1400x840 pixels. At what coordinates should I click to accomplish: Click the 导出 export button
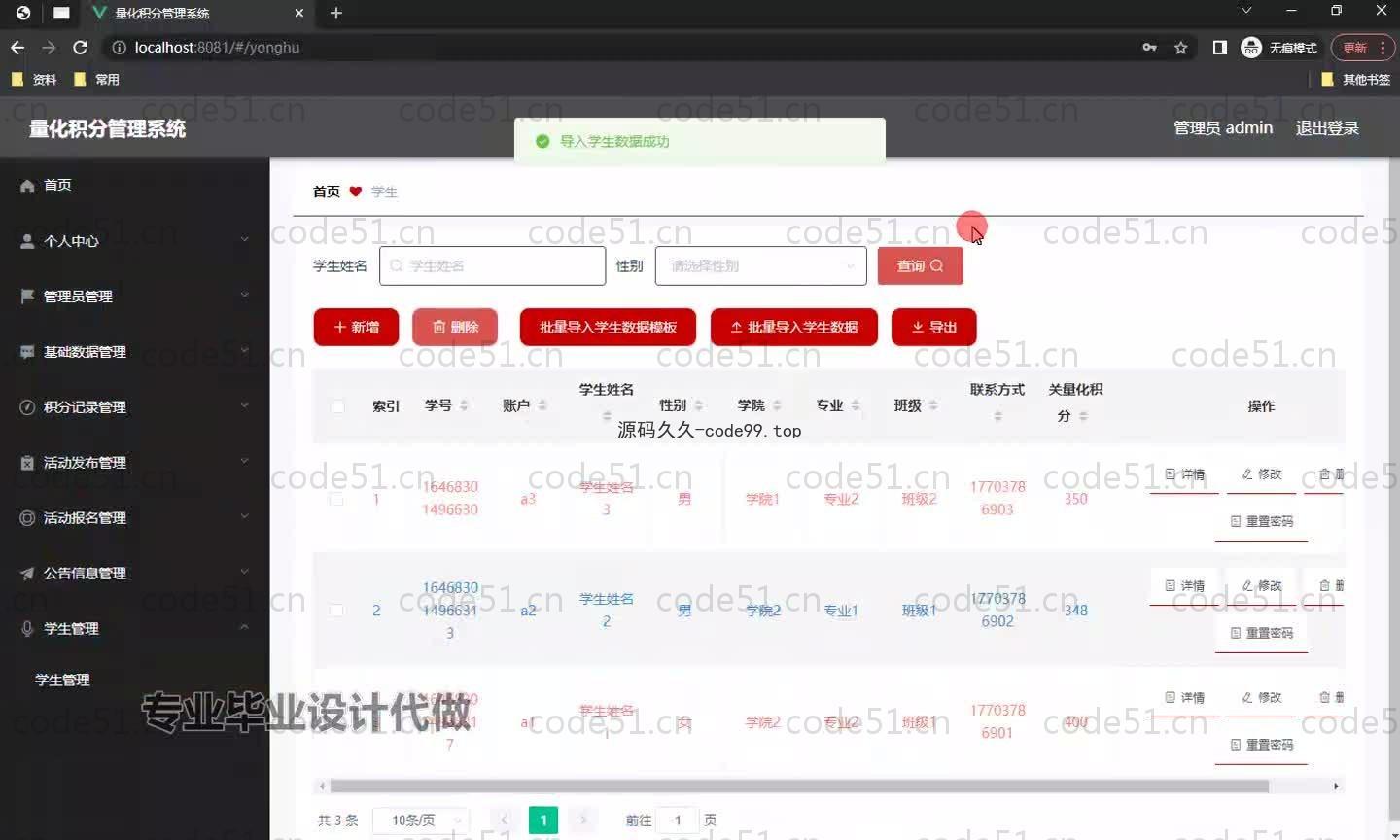(x=933, y=327)
